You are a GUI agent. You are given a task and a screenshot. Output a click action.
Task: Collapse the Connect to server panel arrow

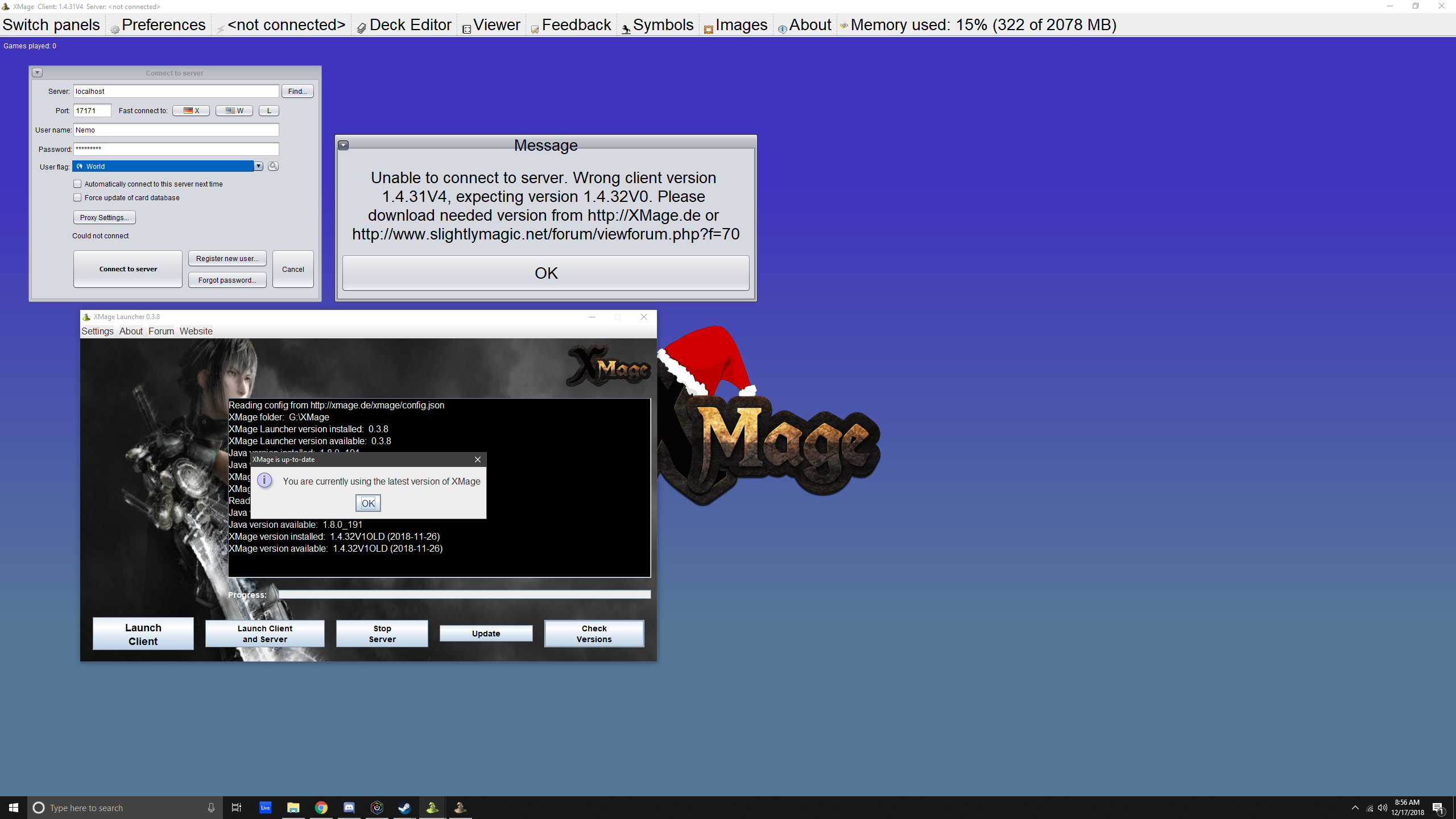pyautogui.click(x=37, y=73)
